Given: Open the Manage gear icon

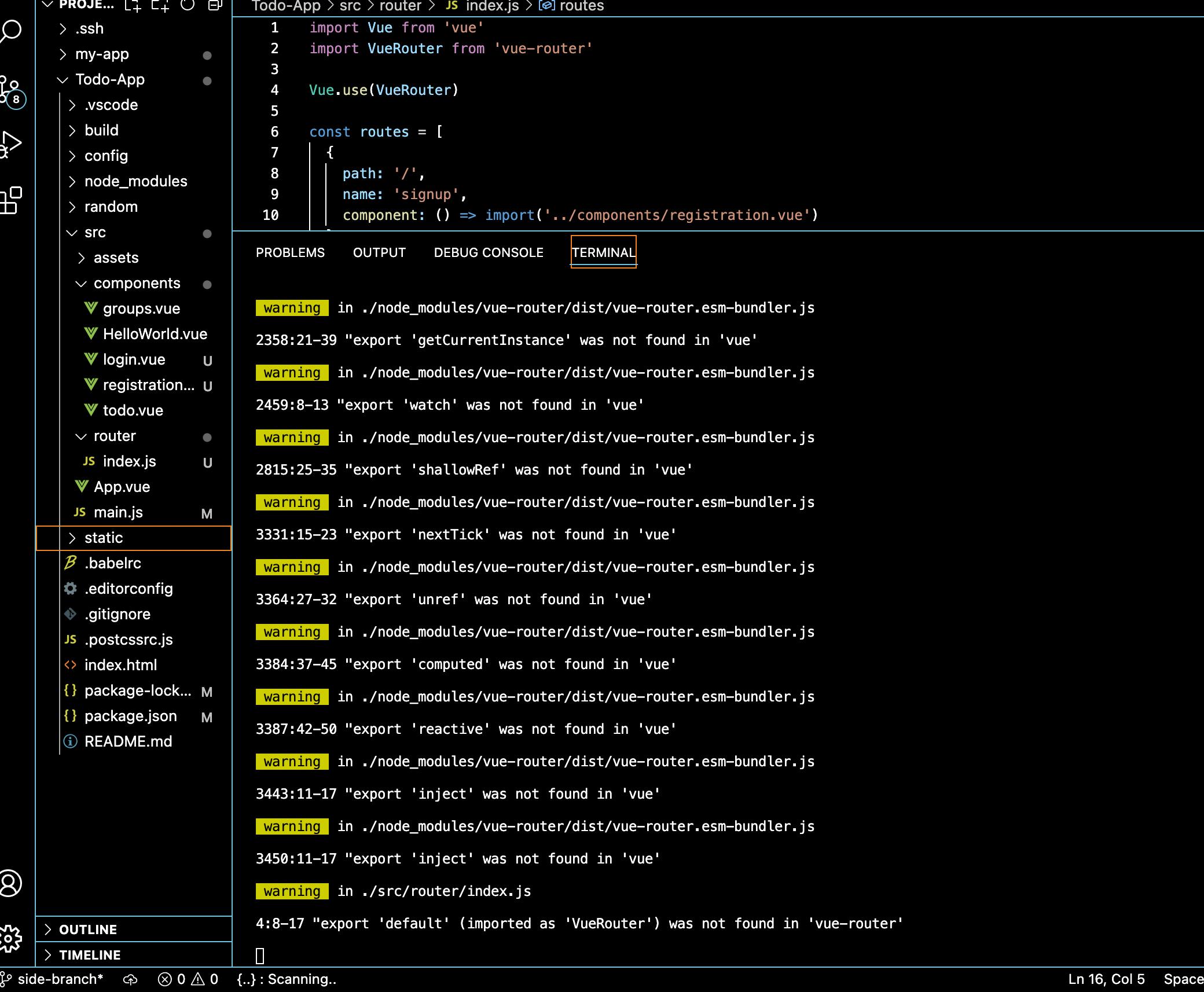Looking at the screenshot, I should [x=10, y=938].
